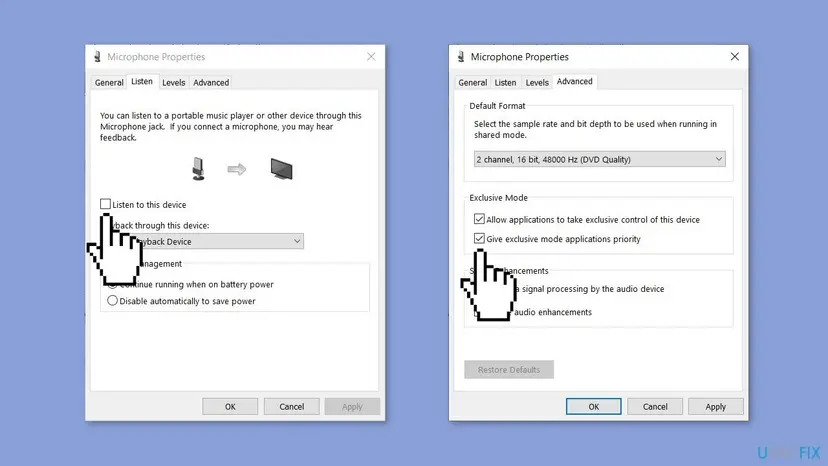Click OK in right Advanced dialog

(x=594, y=406)
